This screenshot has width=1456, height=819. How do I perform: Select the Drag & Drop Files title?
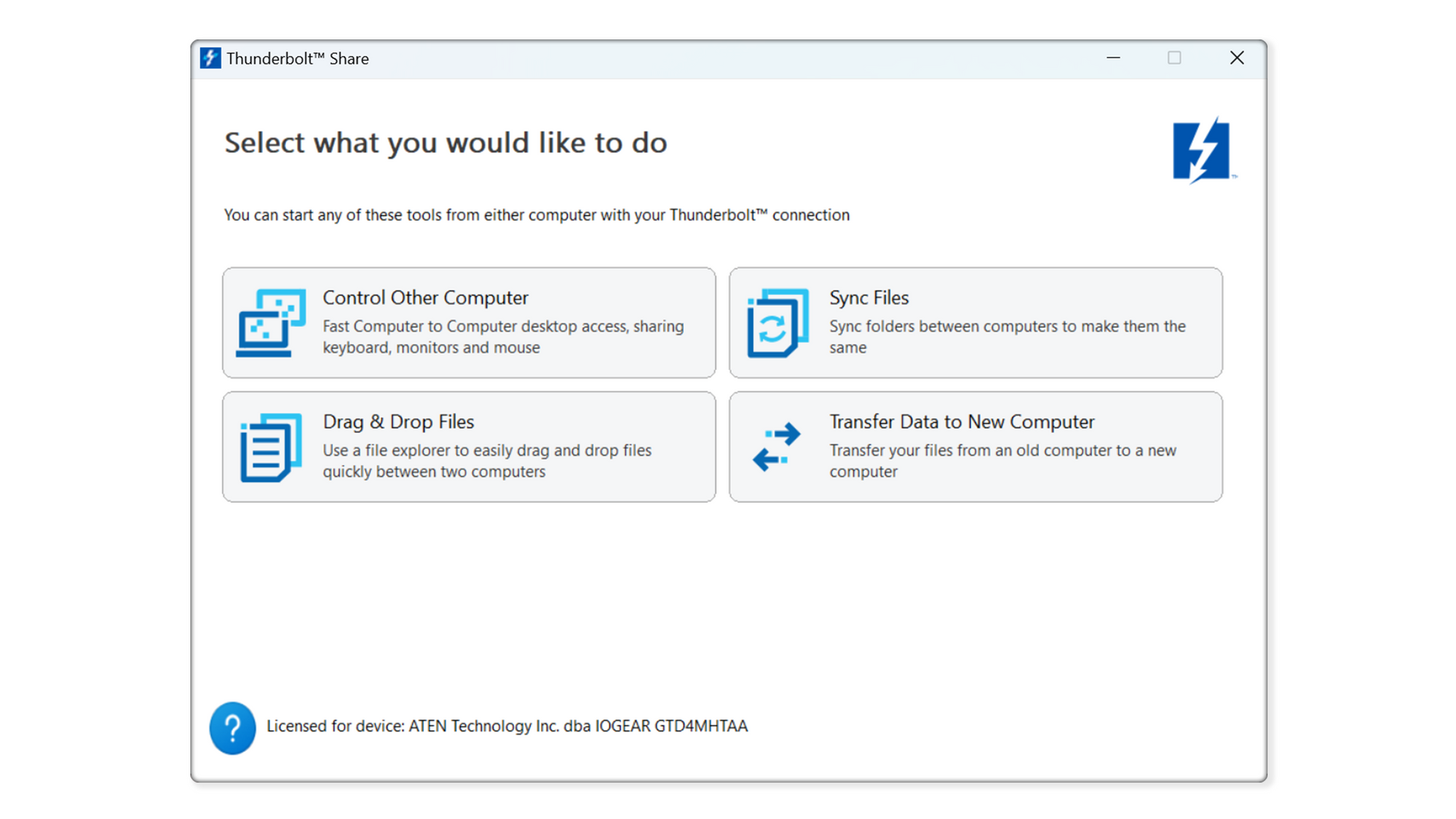397,422
